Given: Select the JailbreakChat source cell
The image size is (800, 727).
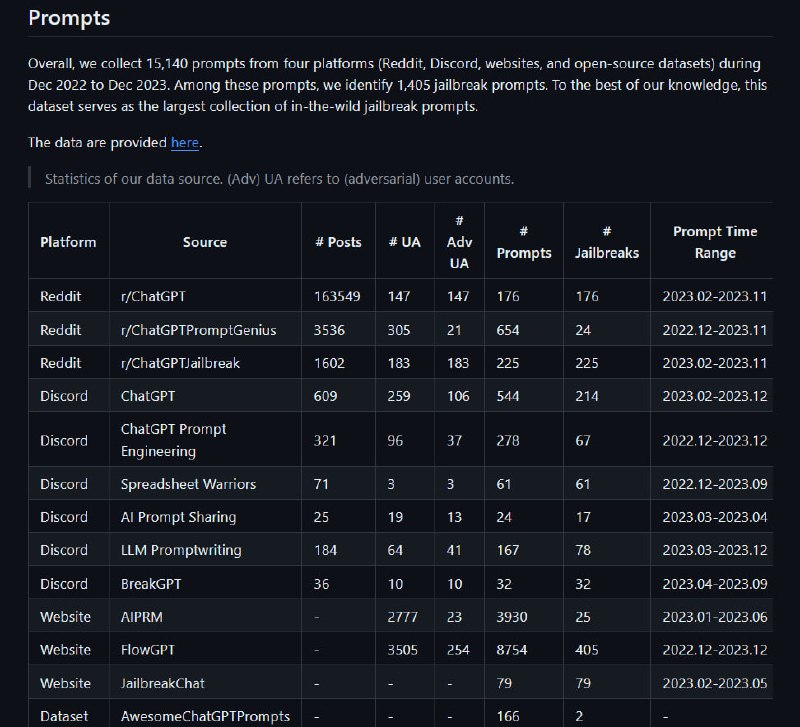Looking at the screenshot, I should tap(162, 683).
